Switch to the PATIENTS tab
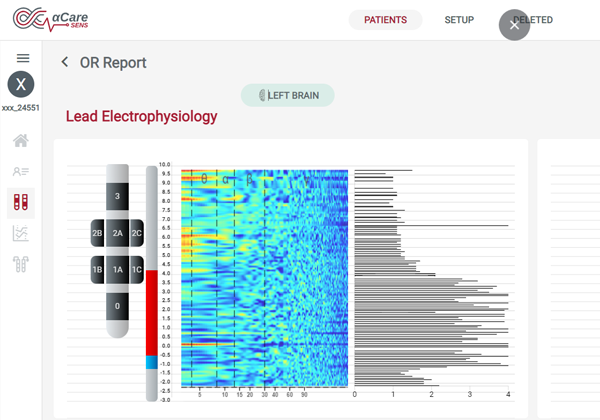 coord(385,20)
